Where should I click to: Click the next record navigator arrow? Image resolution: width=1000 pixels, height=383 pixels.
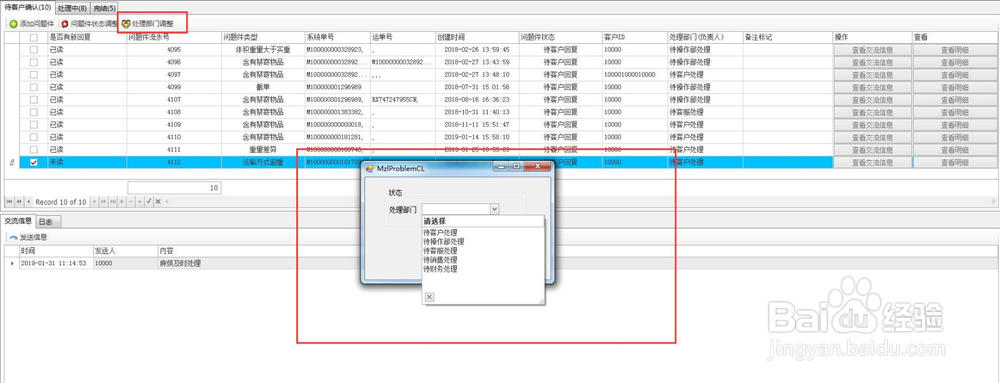coord(95,202)
